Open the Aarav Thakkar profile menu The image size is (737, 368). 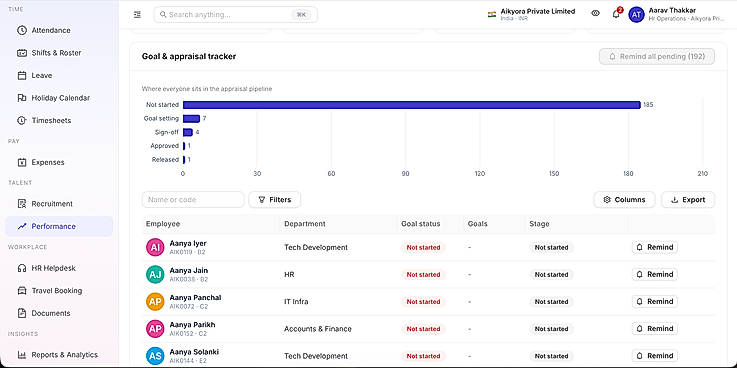[676, 14]
